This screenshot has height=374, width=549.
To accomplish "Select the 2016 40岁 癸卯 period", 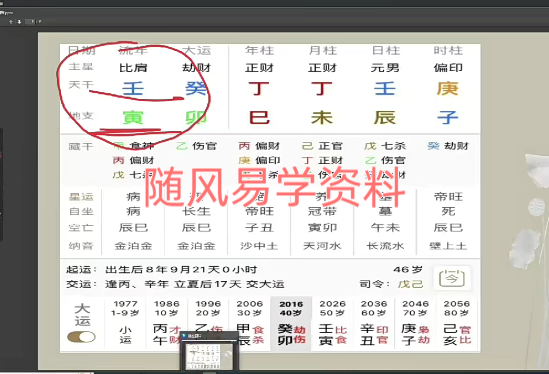I will tap(291, 323).
